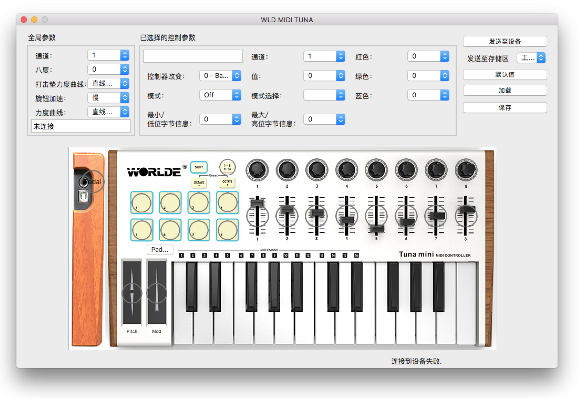
Task: Open the 八度 octave dropdown
Action: tap(108, 69)
